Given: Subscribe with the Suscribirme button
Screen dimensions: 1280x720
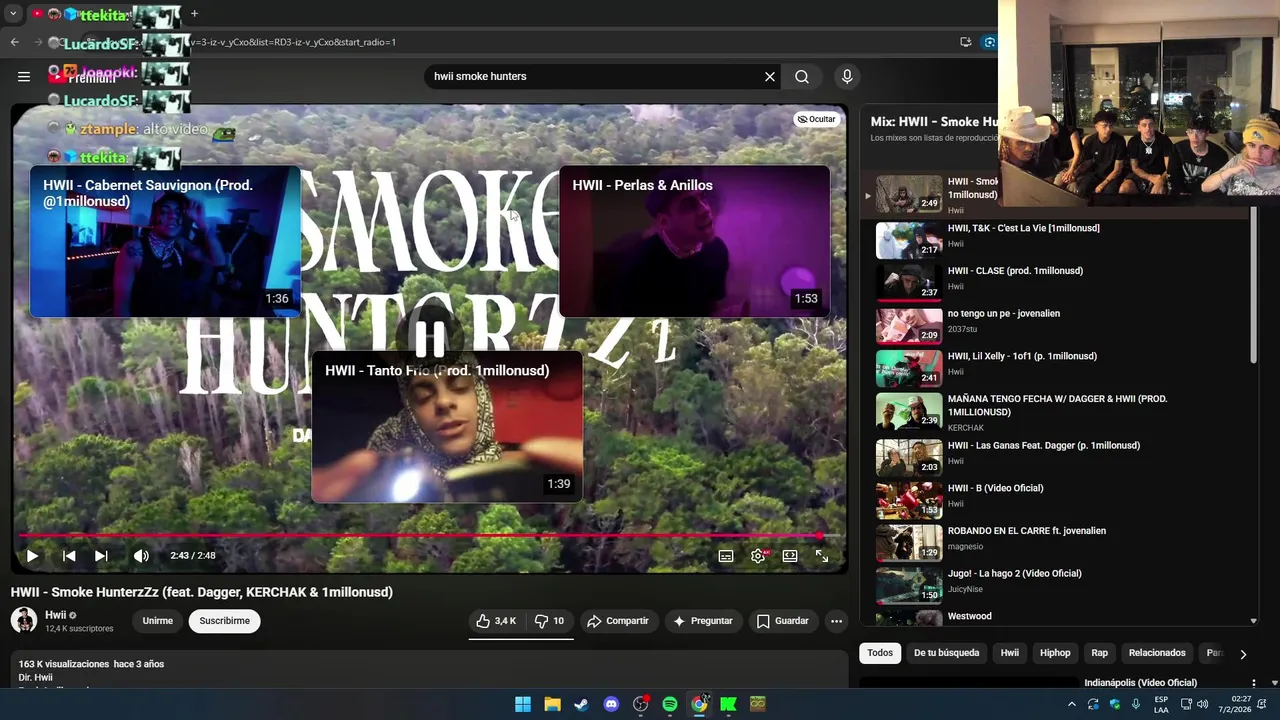Looking at the screenshot, I should [x=224, y=621].
